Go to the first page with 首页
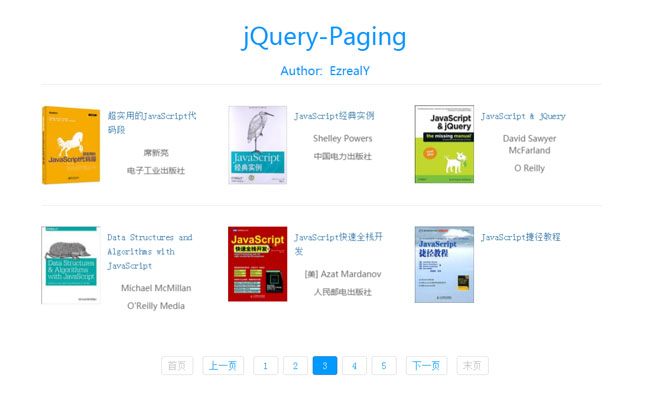Viewport: 650px width, 417px height. 177,366
